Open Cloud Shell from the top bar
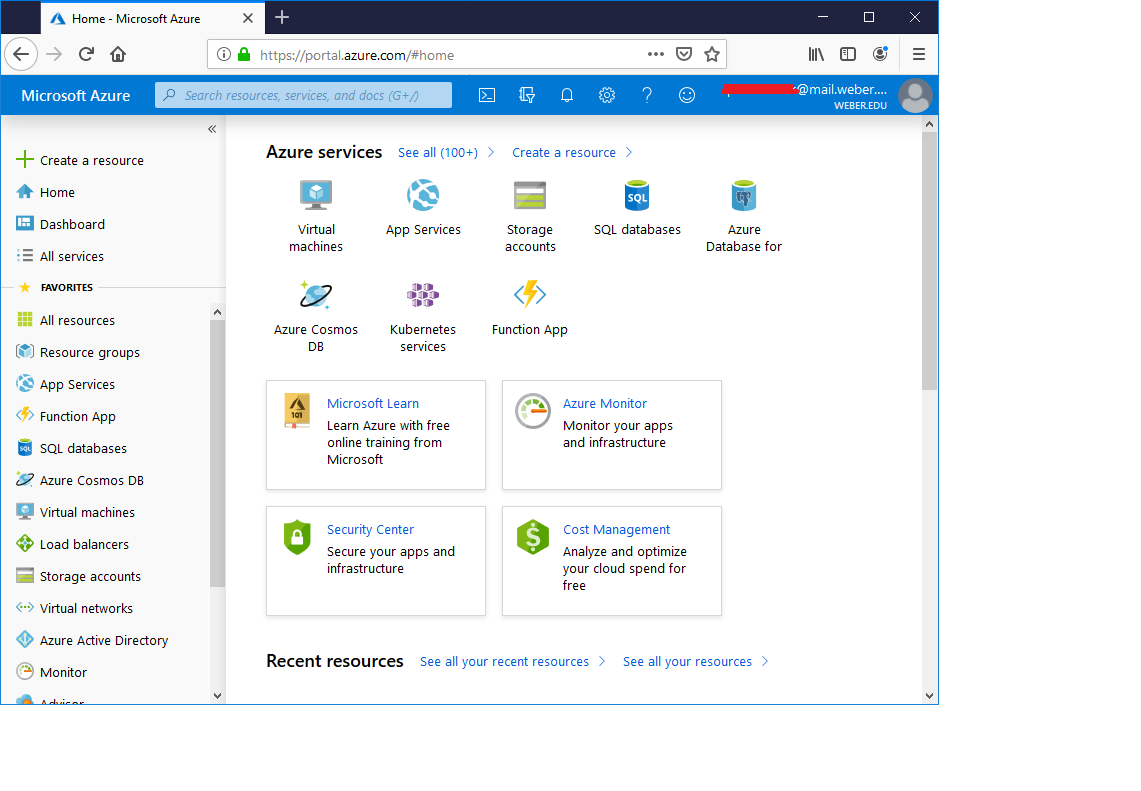The image size is (1141, 791). pyautogui.click(x=487, y=95)
